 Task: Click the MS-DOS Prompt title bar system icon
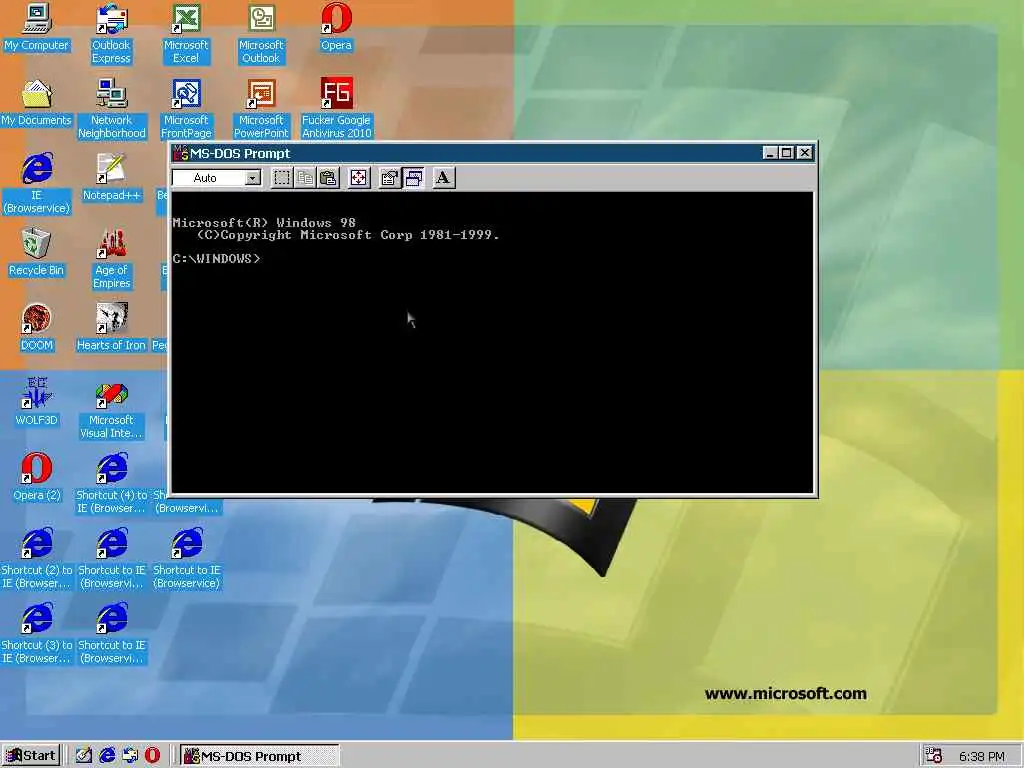point(181,153)
